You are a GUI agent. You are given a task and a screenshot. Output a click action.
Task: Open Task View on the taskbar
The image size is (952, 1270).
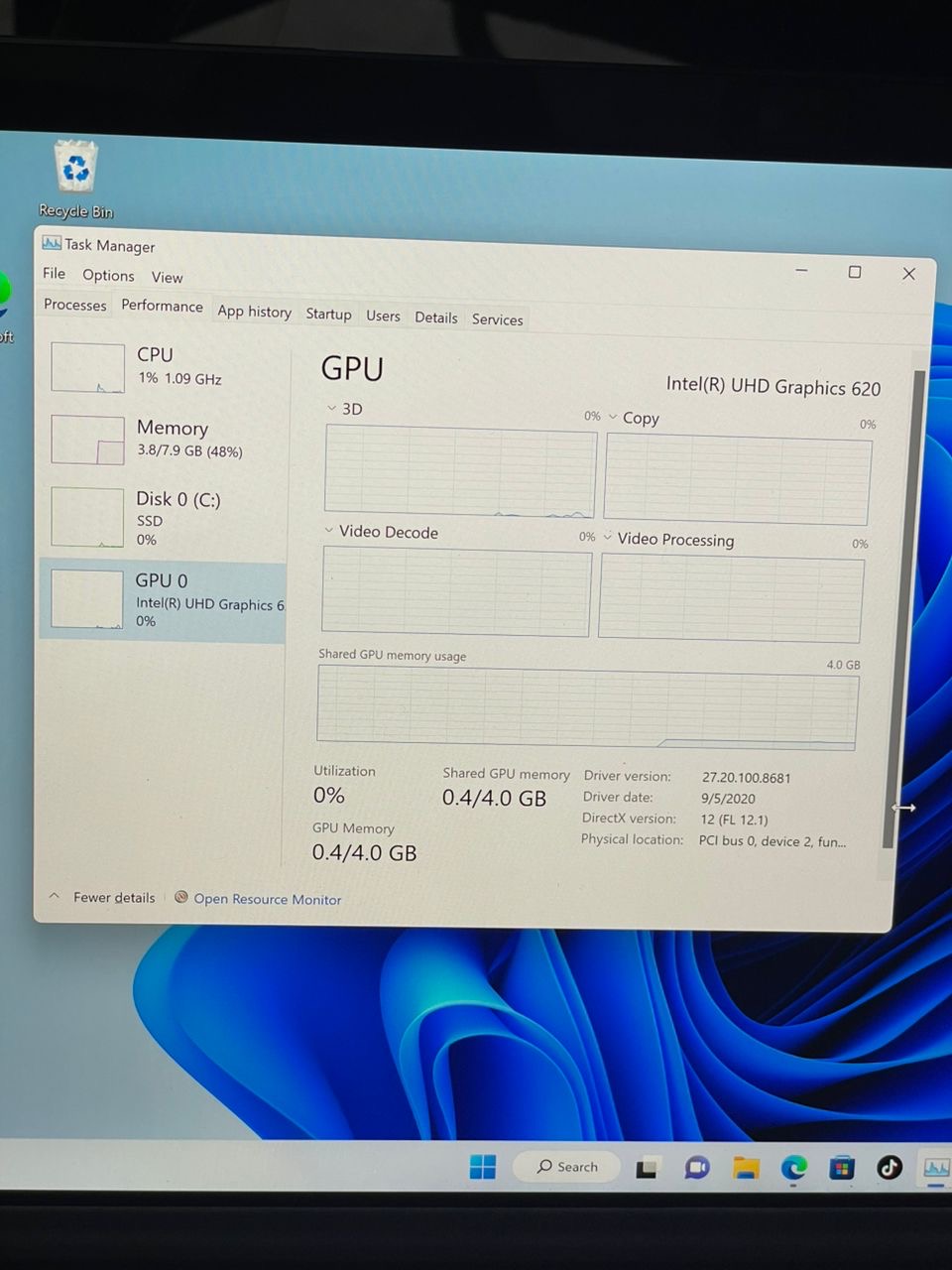648,1168
